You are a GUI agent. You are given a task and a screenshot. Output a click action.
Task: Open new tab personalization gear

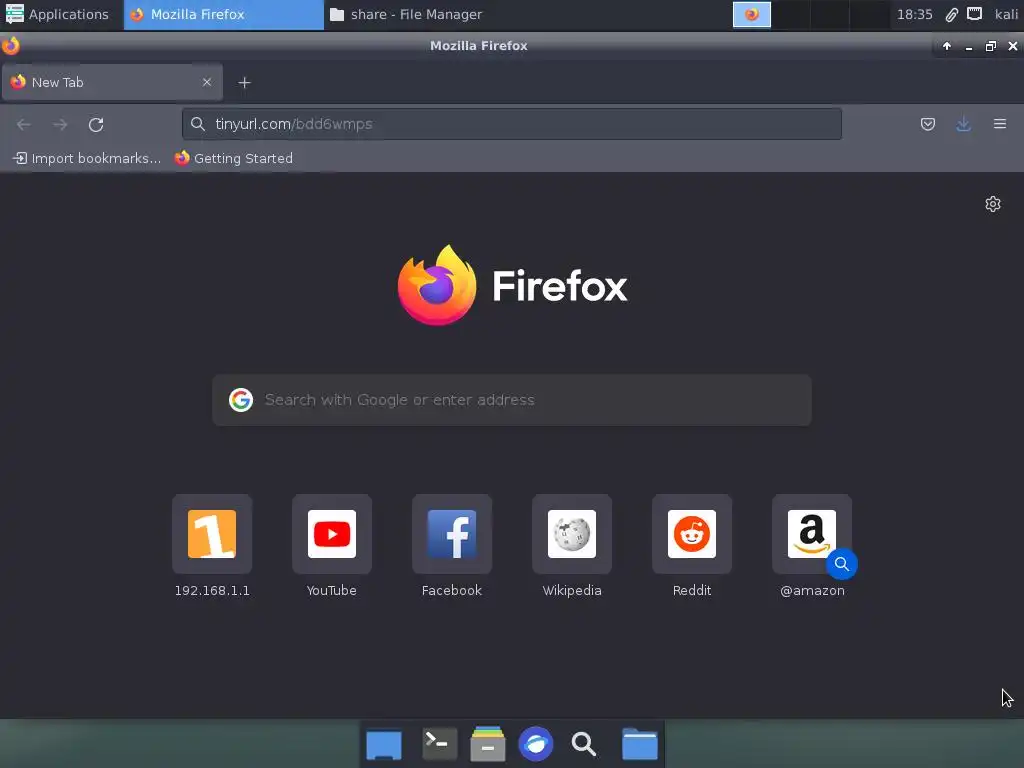click(993, 204)
